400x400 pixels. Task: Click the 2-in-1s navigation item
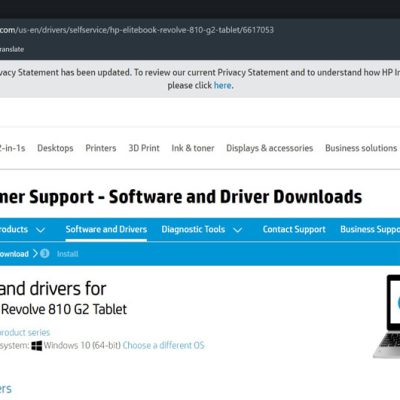click(12, 148)
